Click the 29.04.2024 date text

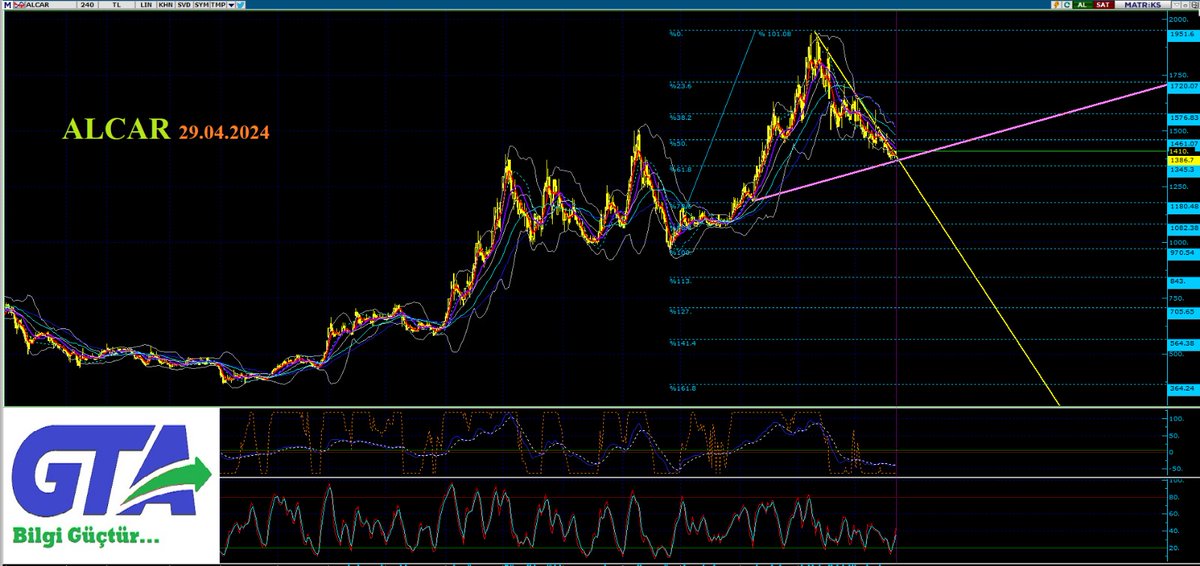(224, 132)
